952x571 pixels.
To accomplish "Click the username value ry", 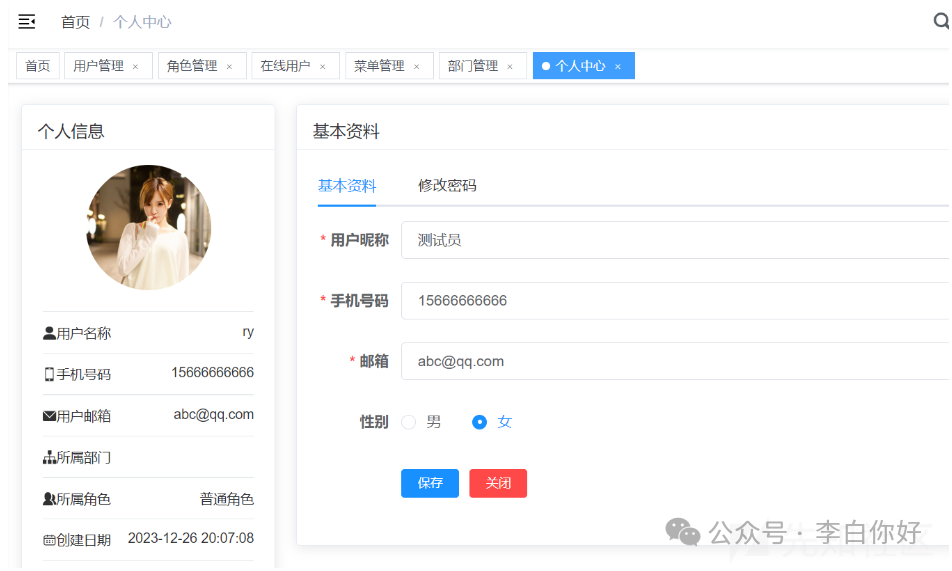I will pyautogui.click(x=248, y=332).
